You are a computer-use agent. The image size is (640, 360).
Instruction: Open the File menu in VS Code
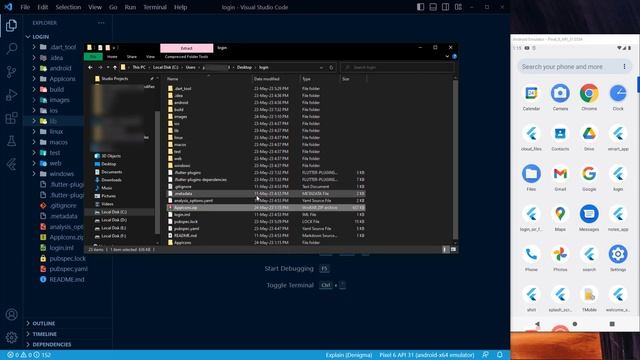25,7
